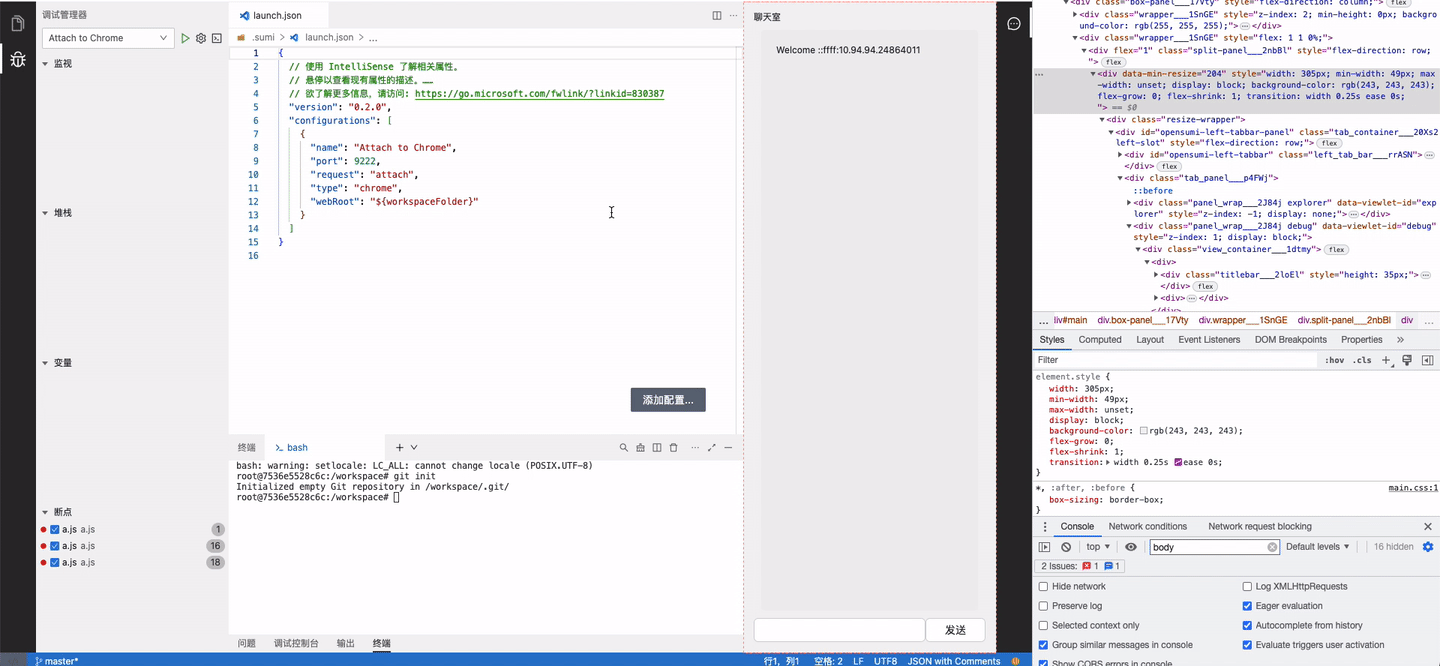Uncheck Autocomplete from history

click(x=1247, y=625)
